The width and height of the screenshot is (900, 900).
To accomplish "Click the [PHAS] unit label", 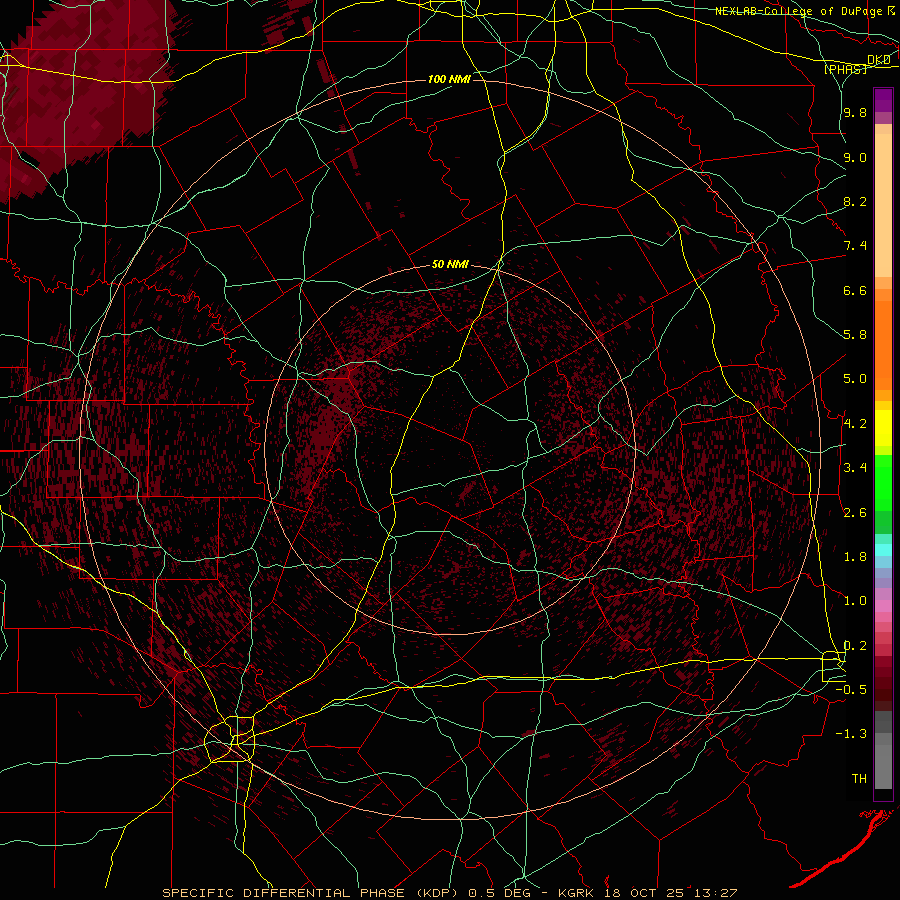I will tap(845, 69).
